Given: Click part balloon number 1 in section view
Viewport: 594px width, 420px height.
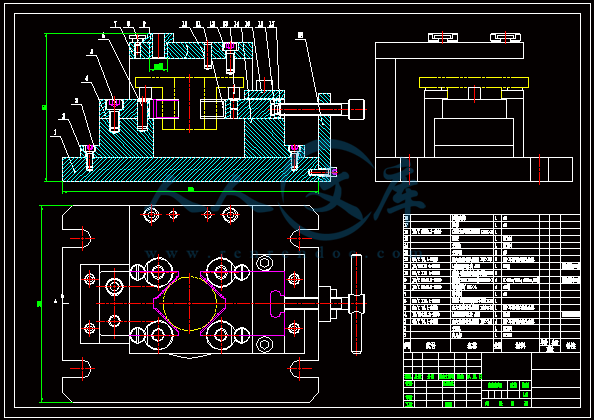Looking at the screenshot, I should pos(56,132).
